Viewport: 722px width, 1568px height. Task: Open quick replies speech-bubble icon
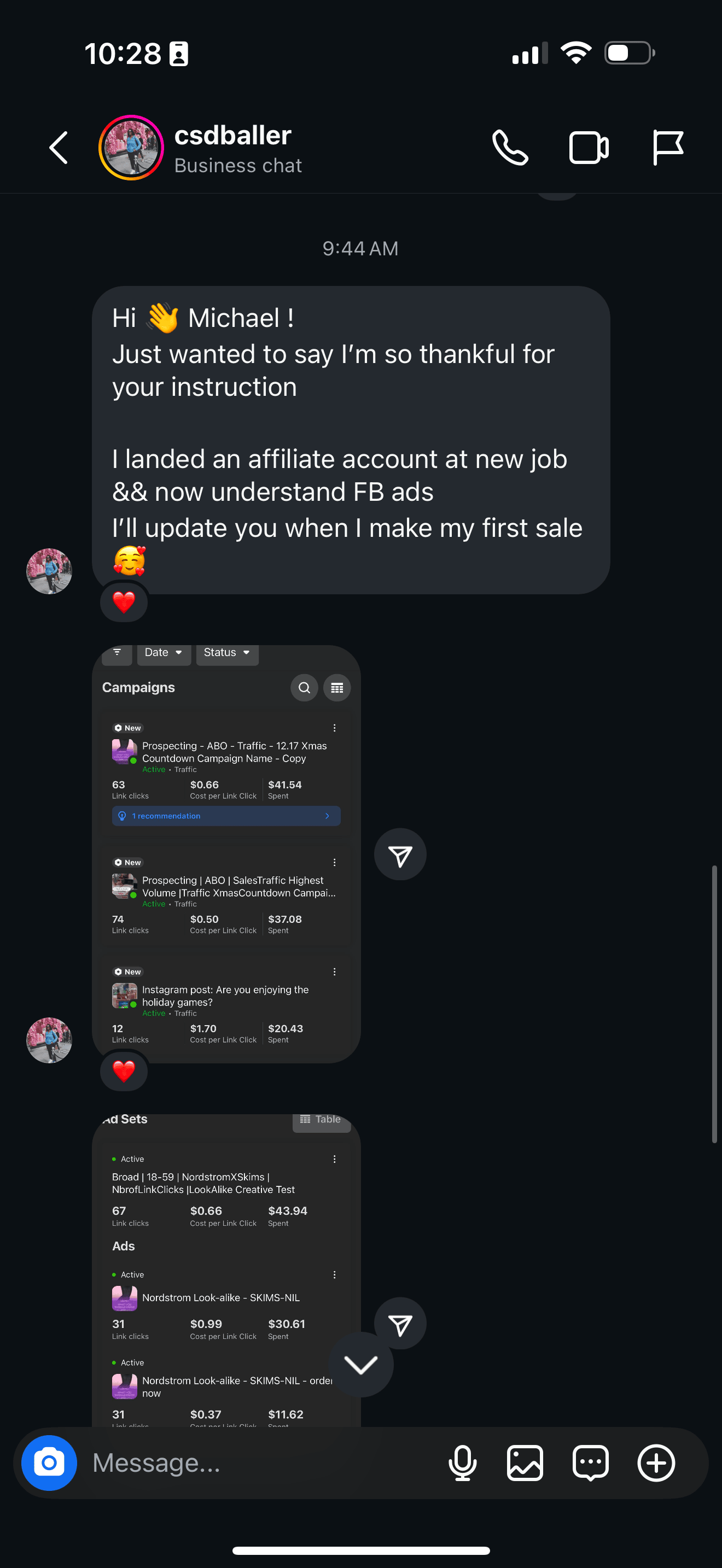click(590, 1462)
